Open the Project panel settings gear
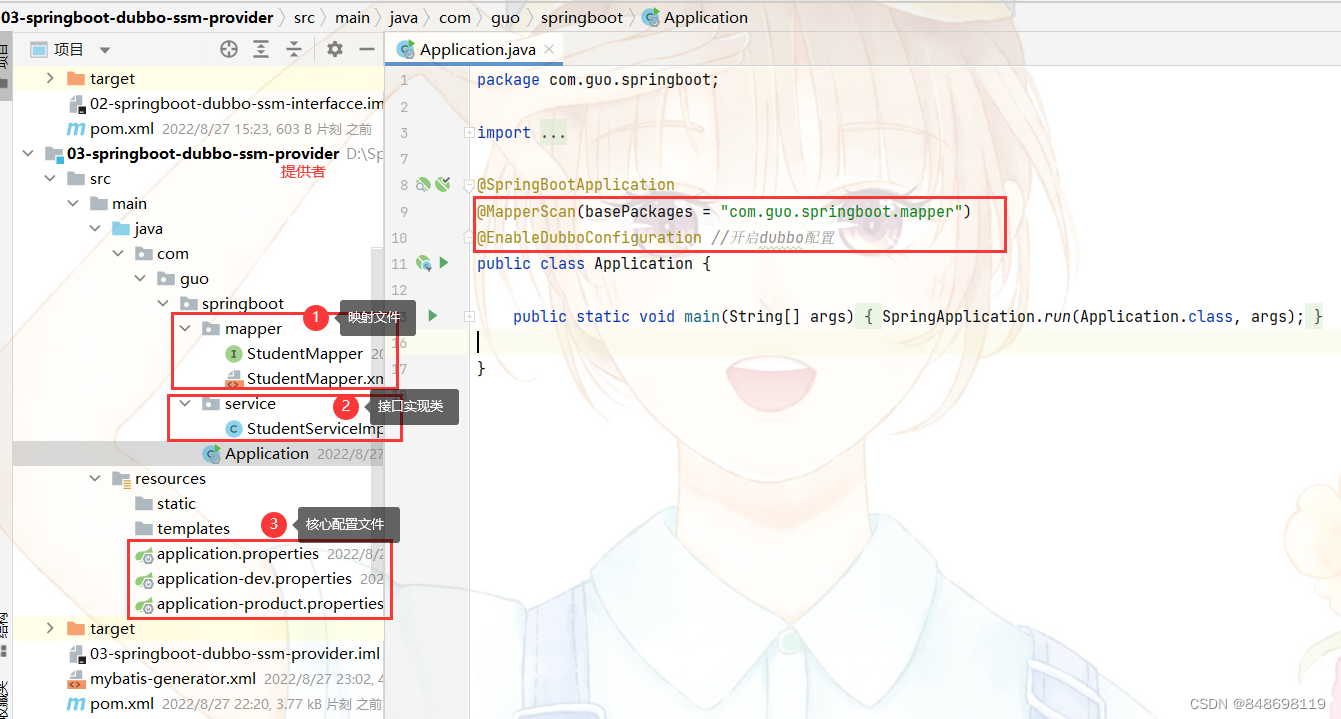The image size is (1341, 719). coord(334,48)
